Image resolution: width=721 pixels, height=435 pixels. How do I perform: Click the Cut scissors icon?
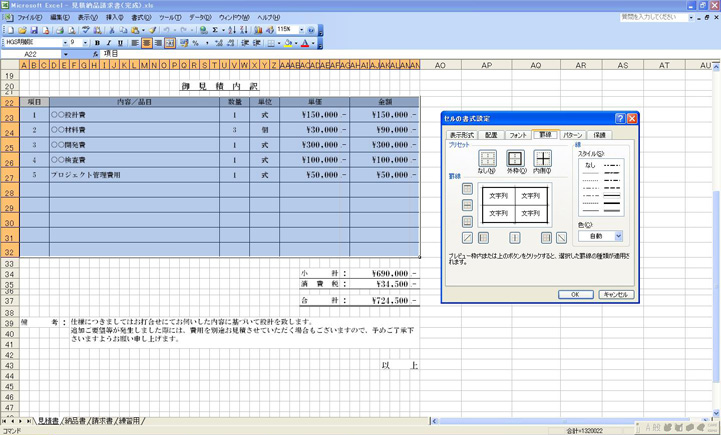coord(111,30)
